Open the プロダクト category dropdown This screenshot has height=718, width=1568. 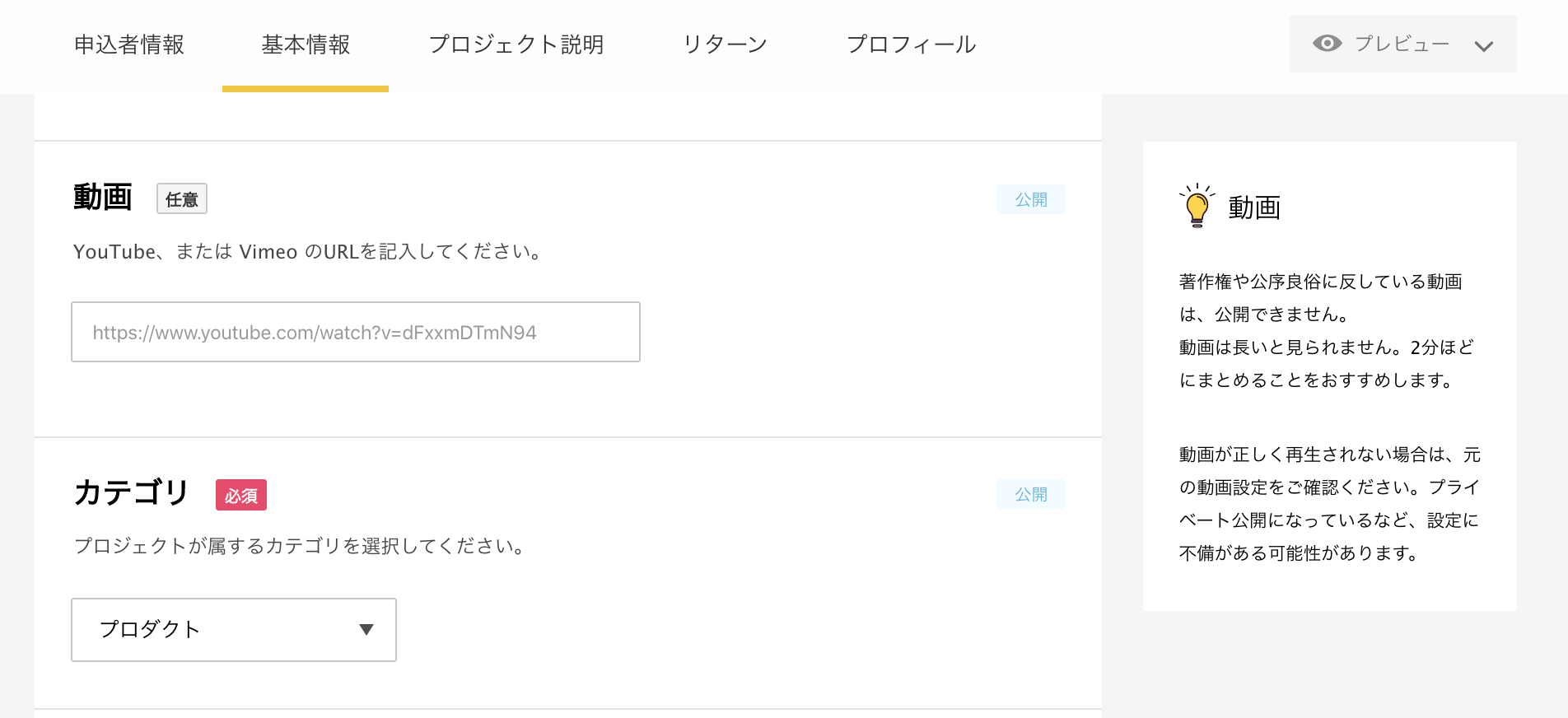[233, 630]
